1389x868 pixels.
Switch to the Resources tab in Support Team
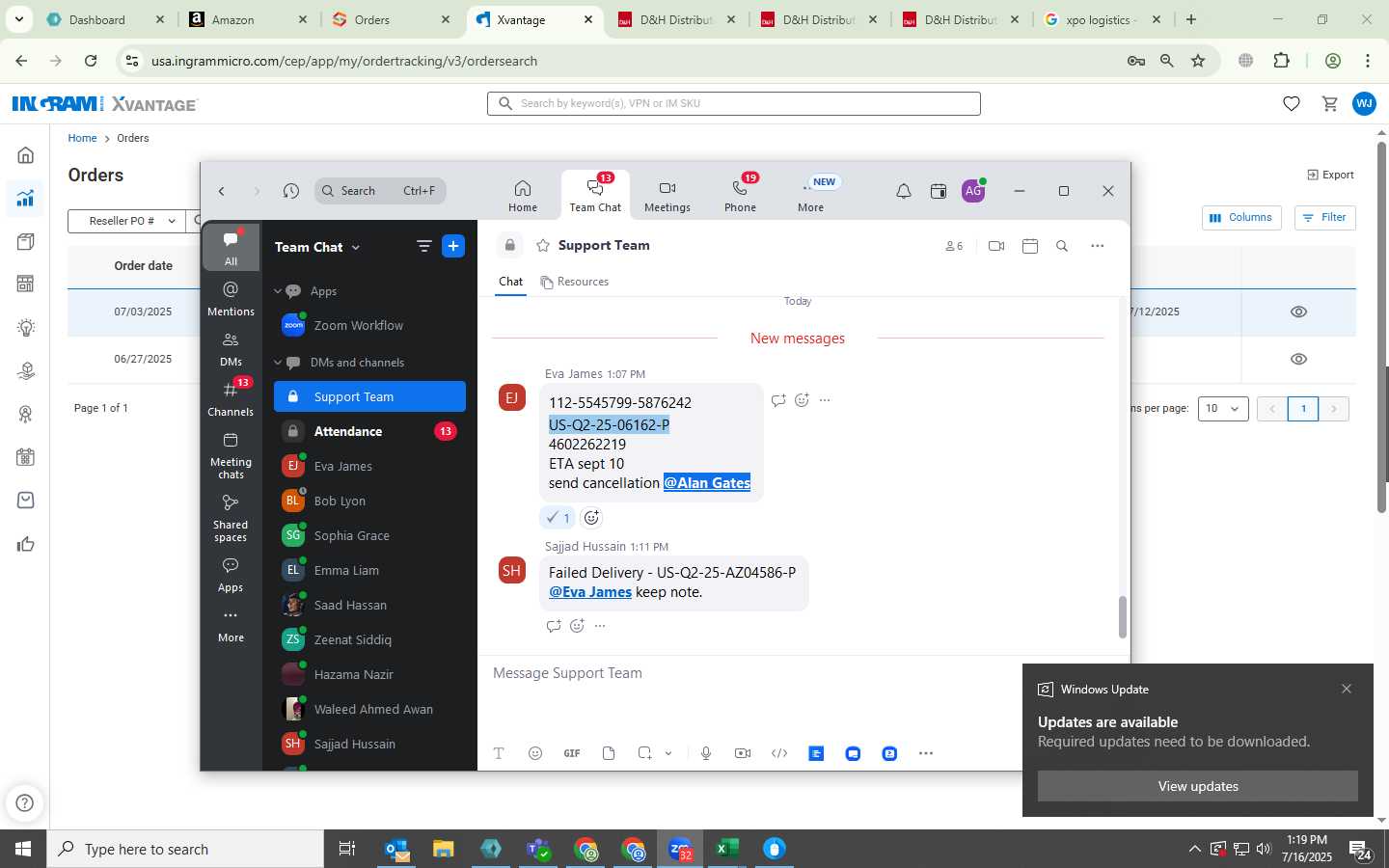[575, 282]
